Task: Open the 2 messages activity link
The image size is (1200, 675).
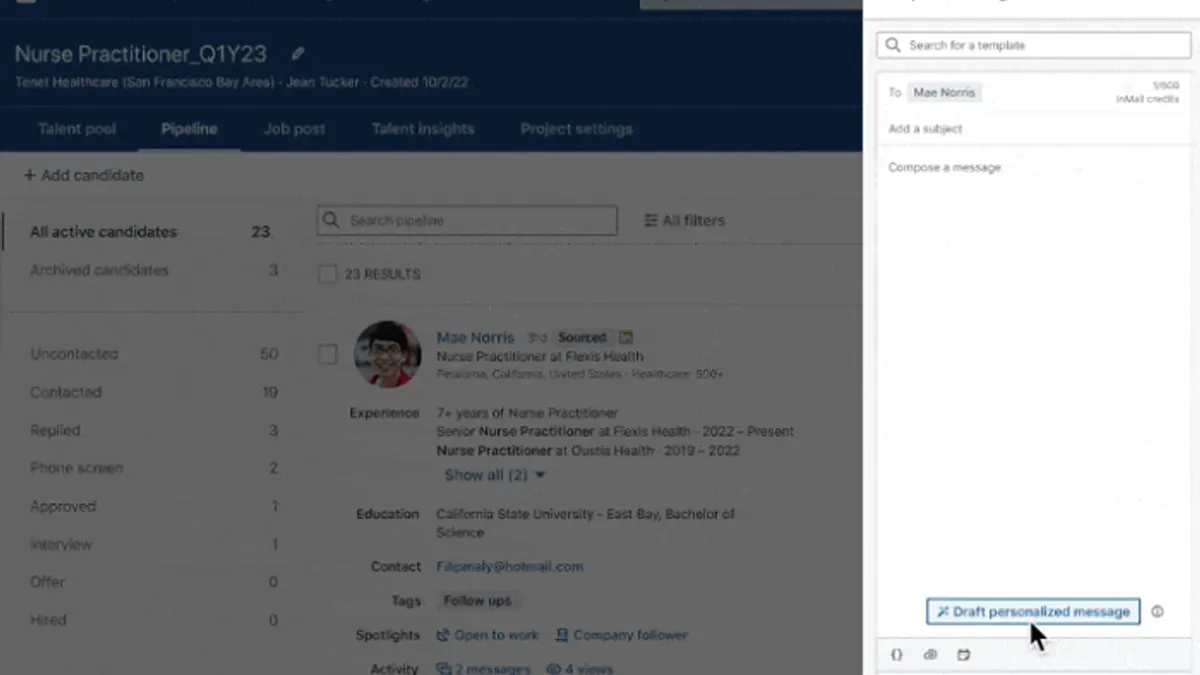Action: 483,669
